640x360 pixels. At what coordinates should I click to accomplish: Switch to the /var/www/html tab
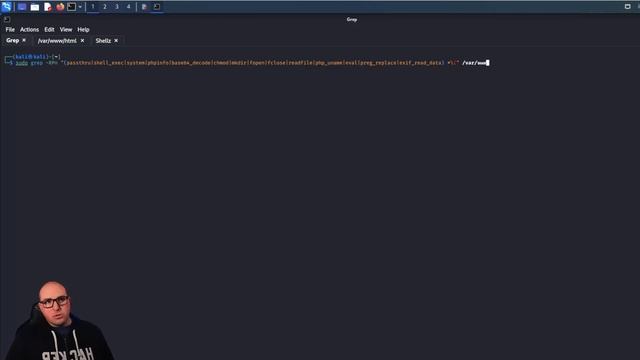57,41
